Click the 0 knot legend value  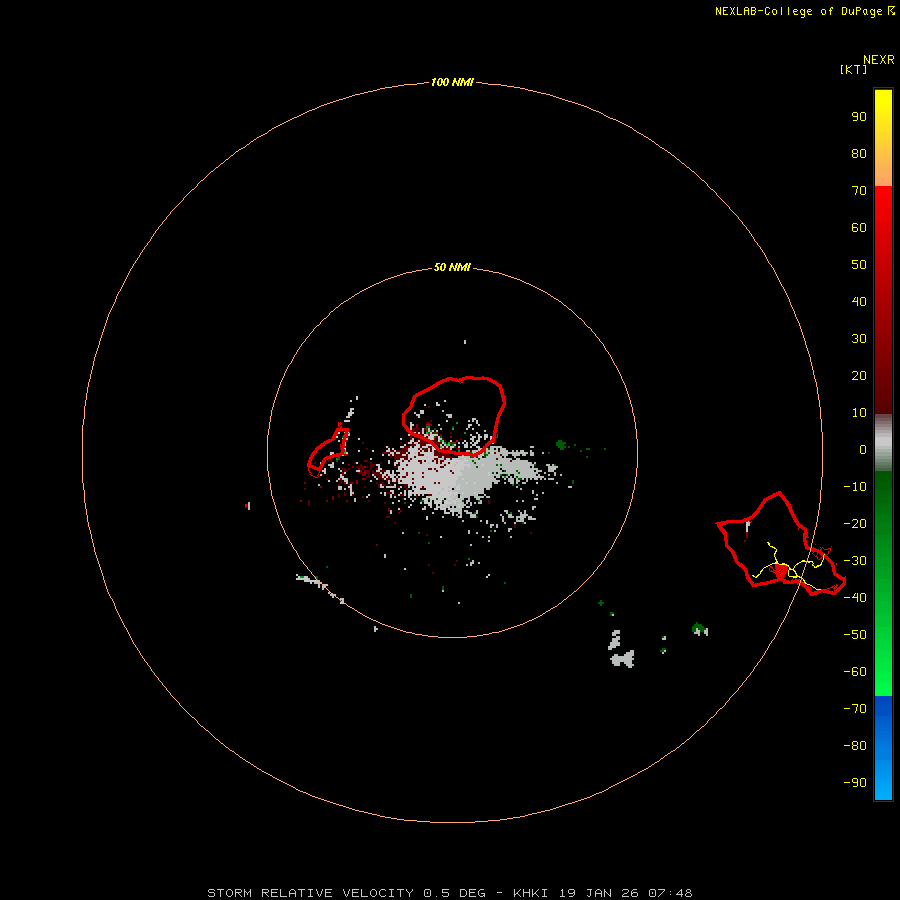pos(863,450)
